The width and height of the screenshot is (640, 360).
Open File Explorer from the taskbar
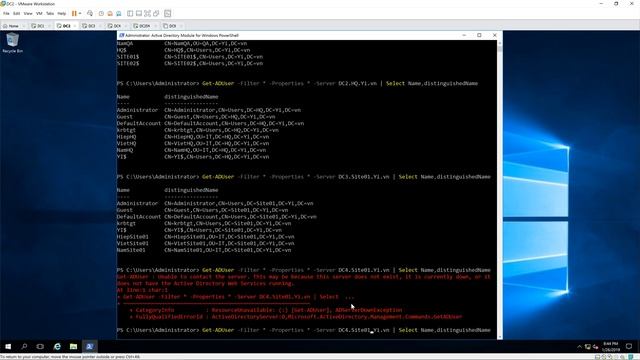73,347
